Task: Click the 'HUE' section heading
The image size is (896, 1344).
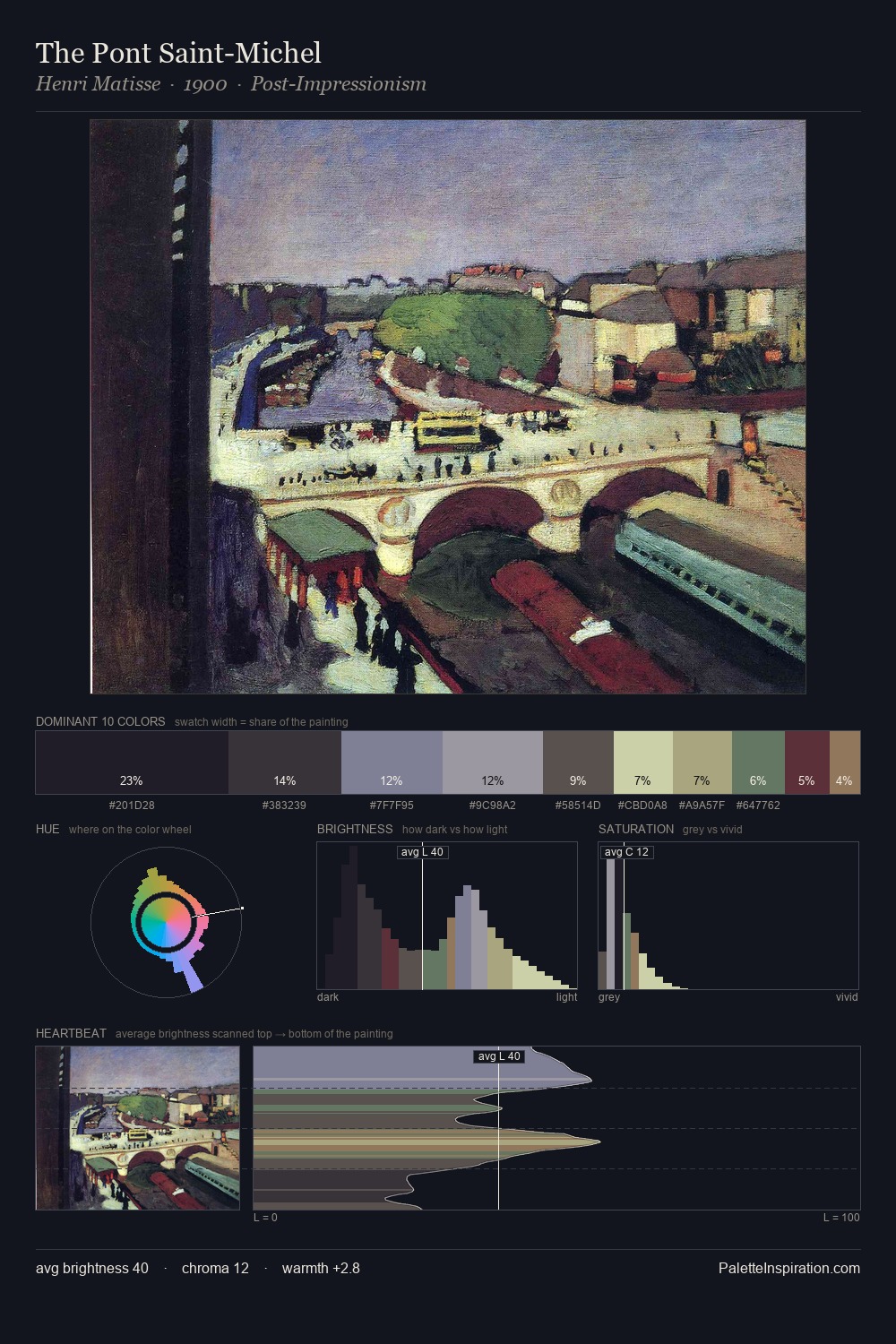Action: (x=47, y=829)
